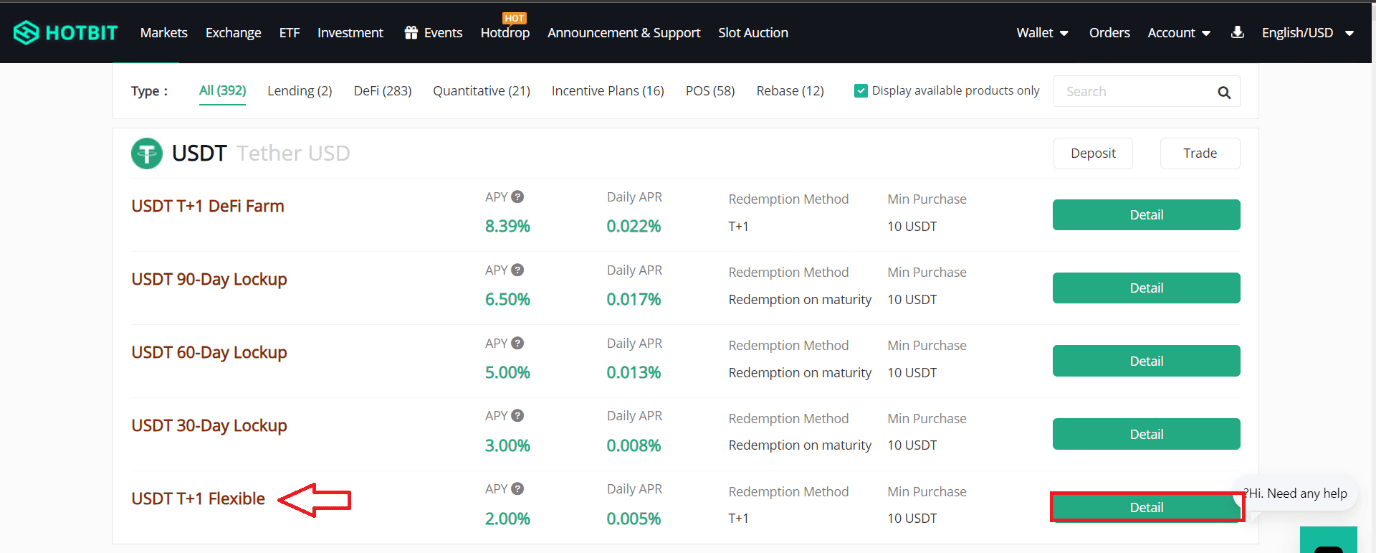This screenshot has height=553, width=1376.
Task: Open the Orders page
Action: tap(1109, 32)
